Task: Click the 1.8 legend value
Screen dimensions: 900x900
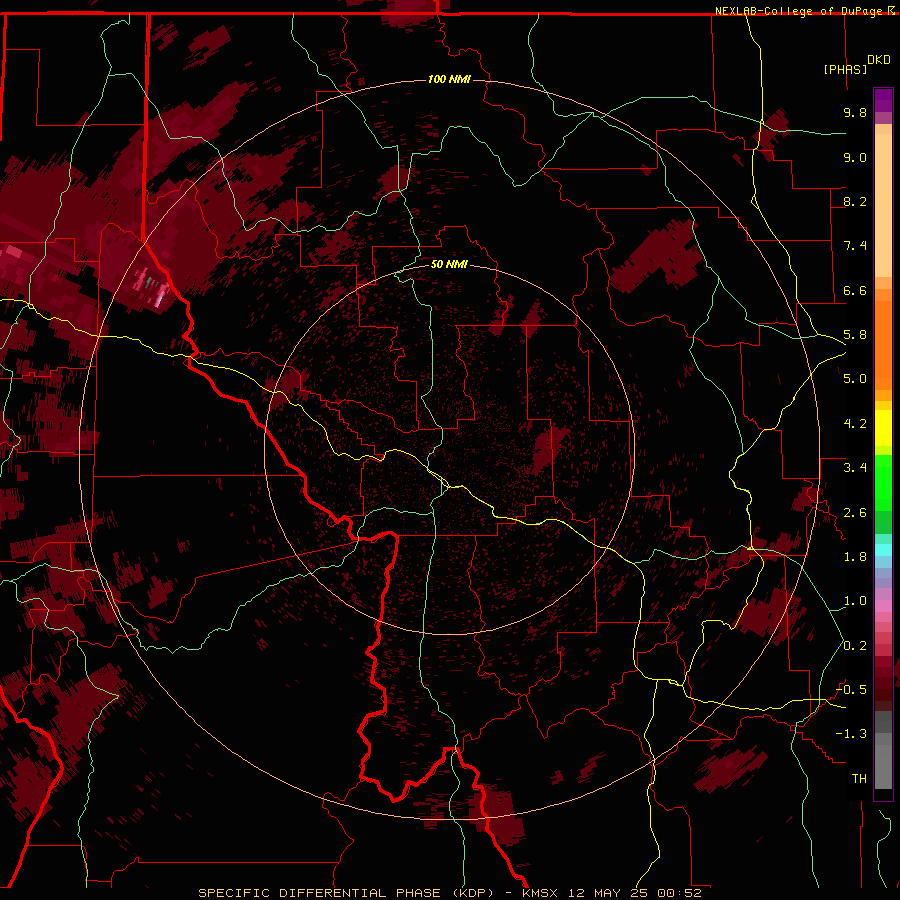Action: [x=855, y=557]
